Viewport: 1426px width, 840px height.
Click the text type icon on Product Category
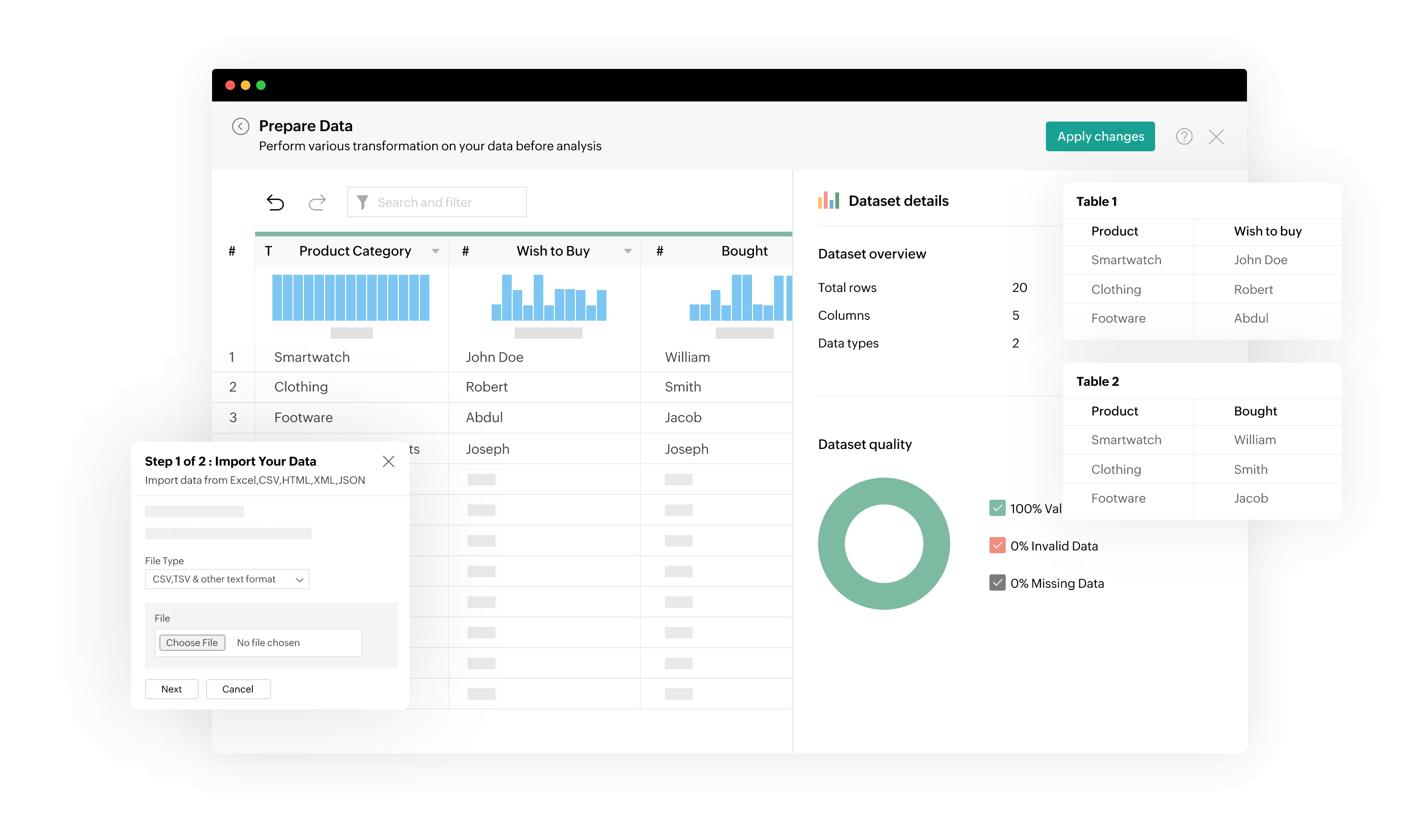coord(269,251)
